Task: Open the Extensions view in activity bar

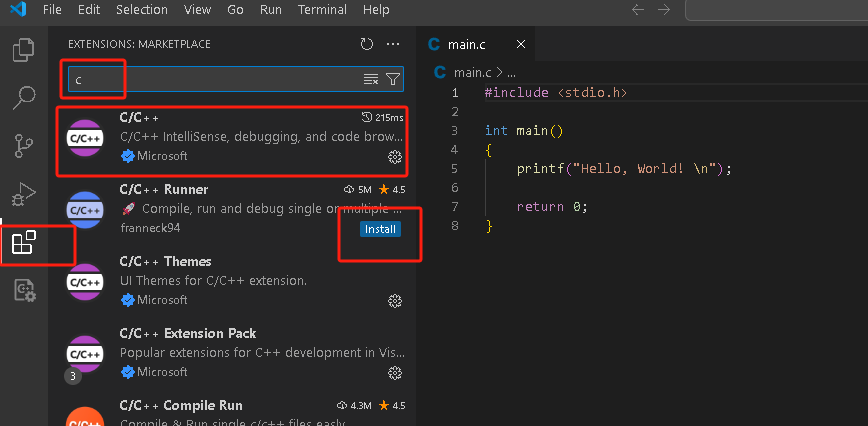Action: tap(24, 242)
